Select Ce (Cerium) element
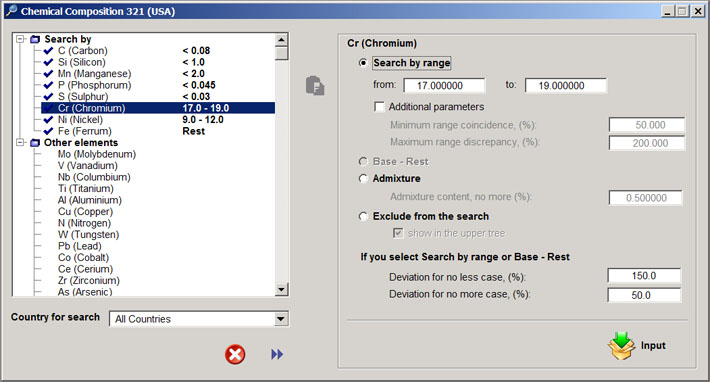The image size is (710, 382). (x=85, y=269)
